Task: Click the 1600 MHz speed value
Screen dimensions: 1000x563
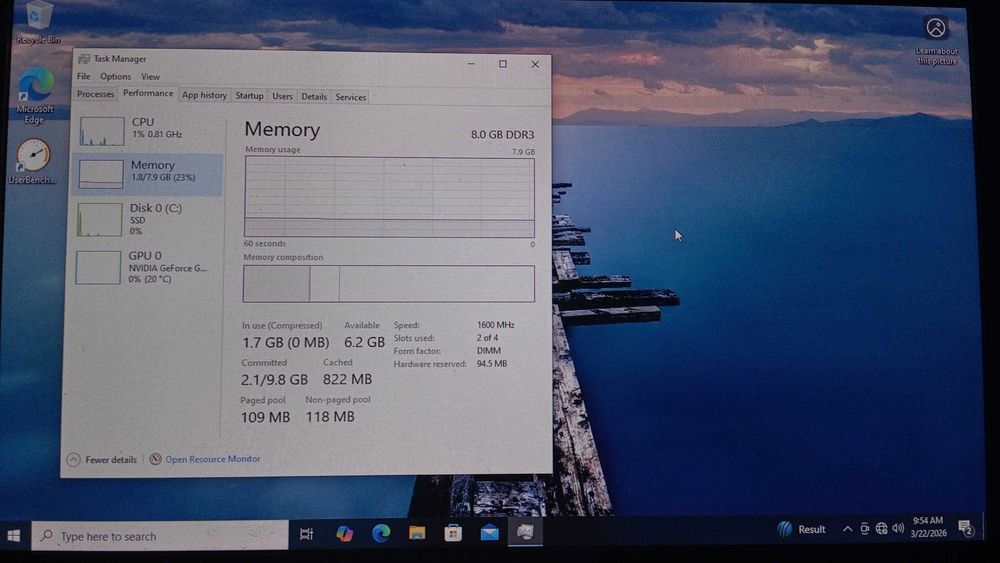Action: pos(496,325)
